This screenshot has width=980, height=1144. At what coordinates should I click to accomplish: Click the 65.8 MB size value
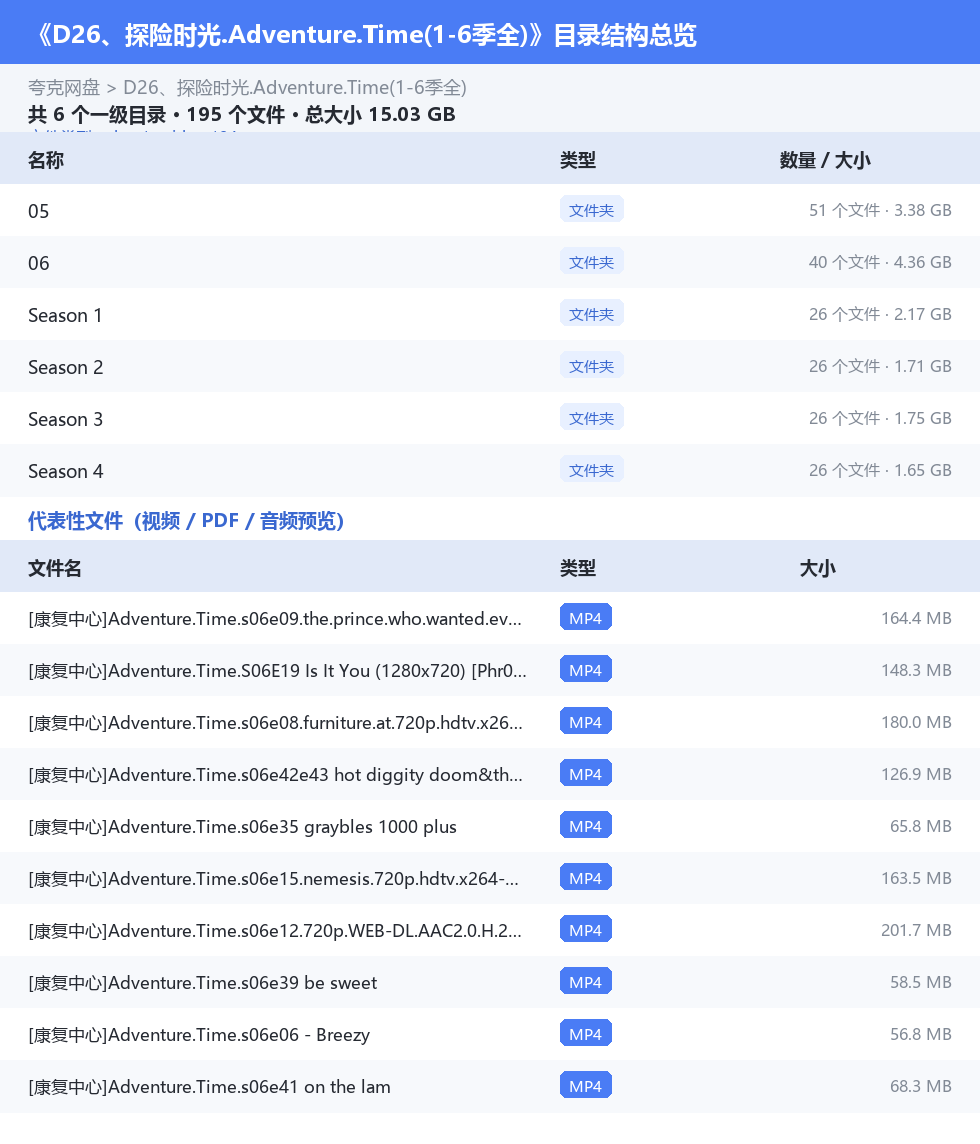920,826
